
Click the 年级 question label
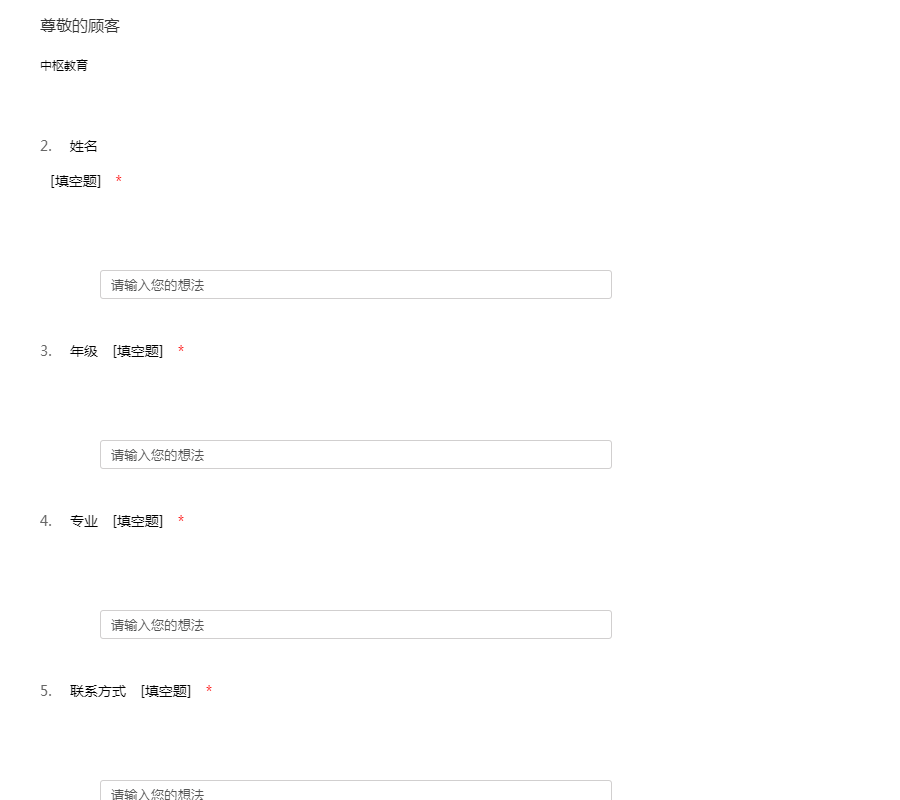click(84, 351)
